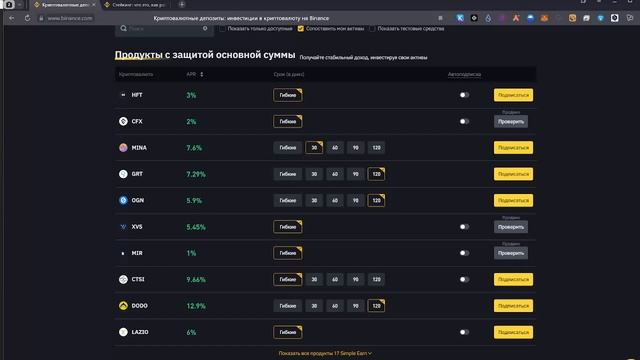Click the browser address bar URL
The height and width of the screenshot is (360, 640).
click(x=70, y=18)
